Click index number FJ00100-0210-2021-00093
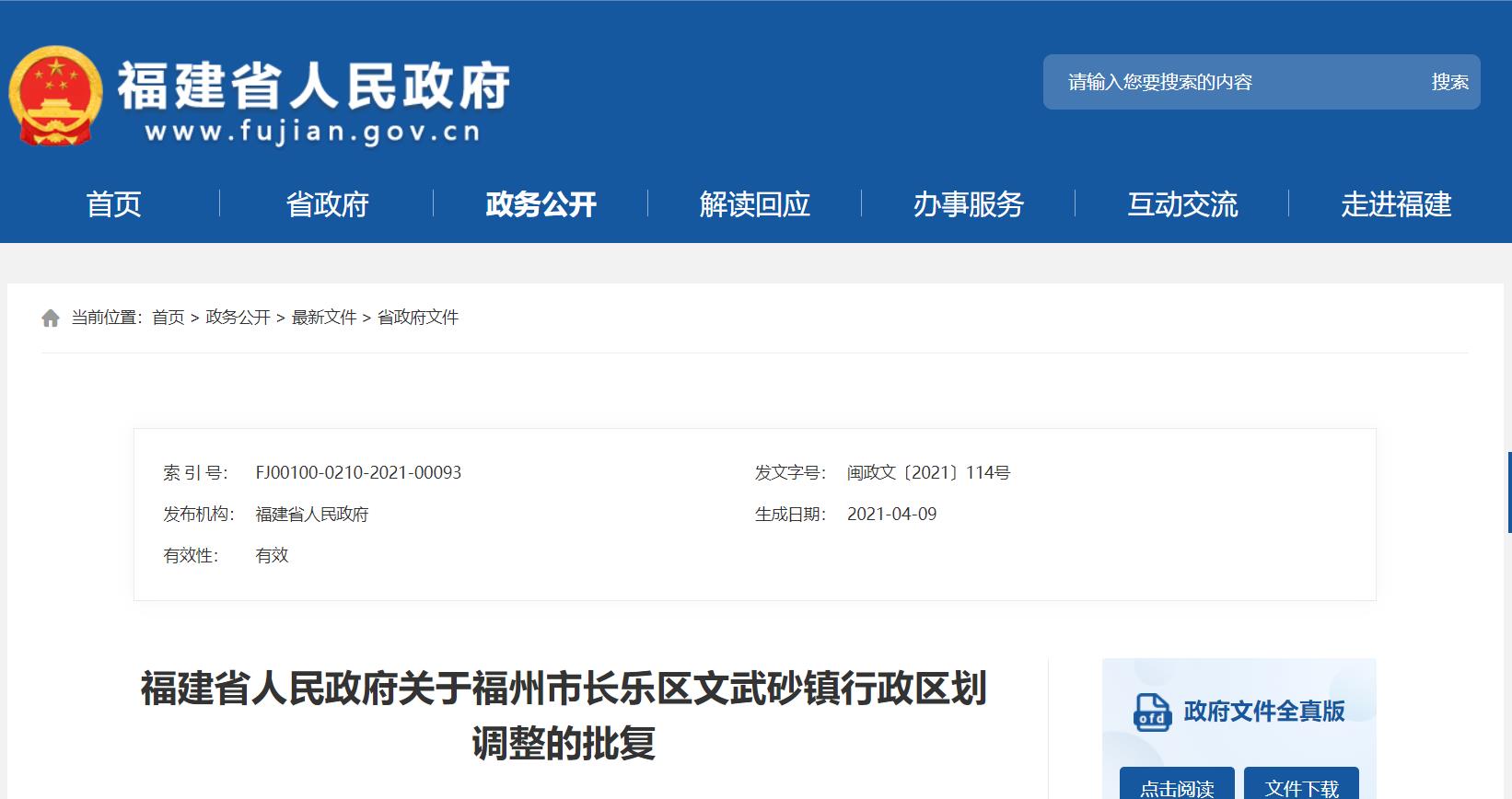Image resolution: width=1512 pixels, height=799 pixels. [x=358, y=472]
